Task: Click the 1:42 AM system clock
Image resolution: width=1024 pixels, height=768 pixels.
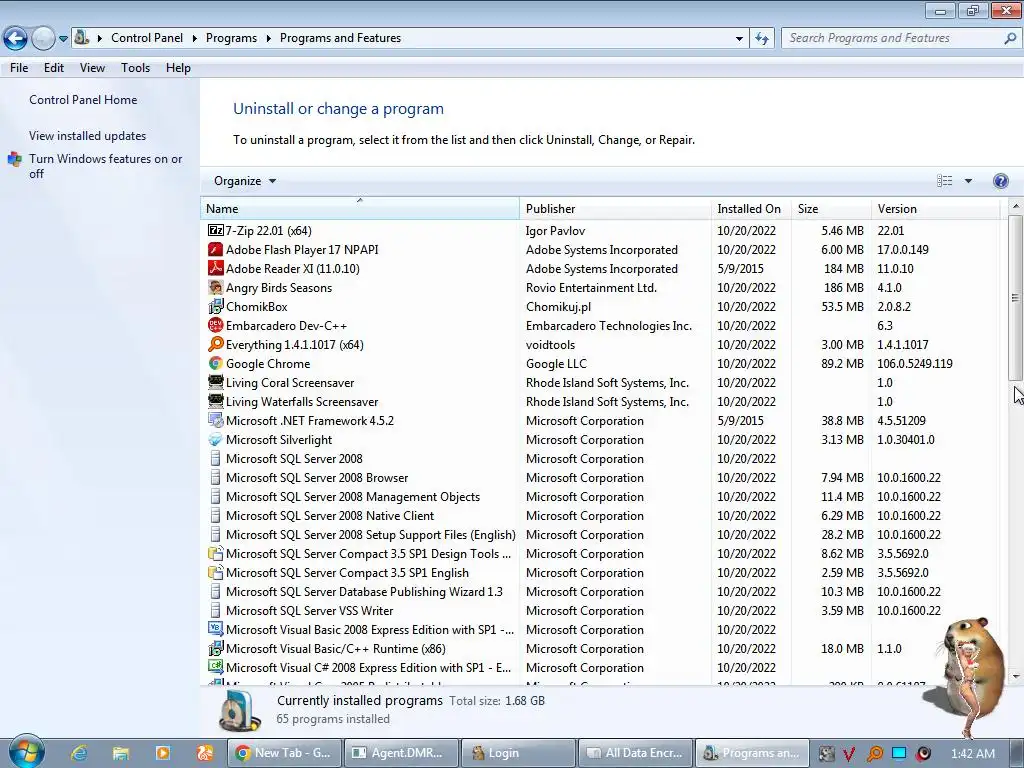Action: pyautogui.click(x=973, y=753)
